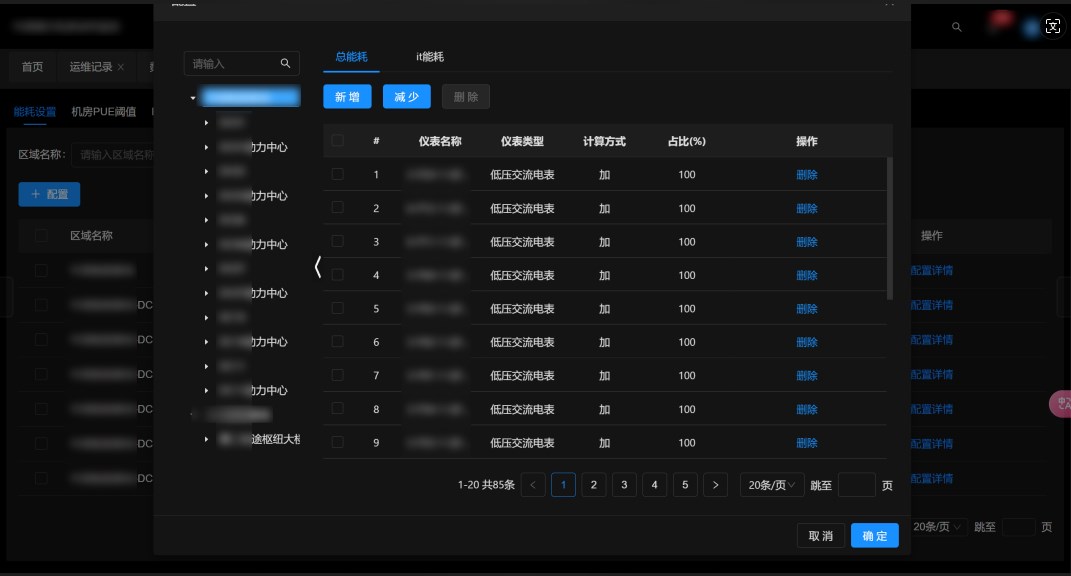The height and width of the screenshot is (576, 1071).
Task: Click the magnifier search icon in top bar
Action: coord(957,27)
